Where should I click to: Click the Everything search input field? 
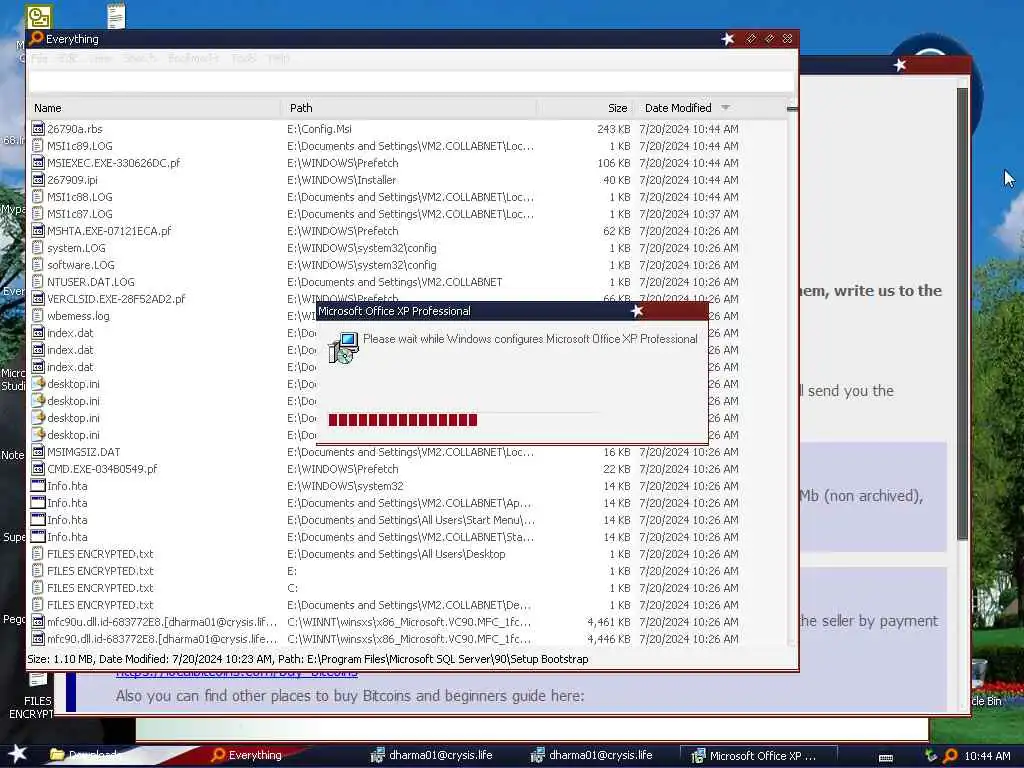click(411, 82)
